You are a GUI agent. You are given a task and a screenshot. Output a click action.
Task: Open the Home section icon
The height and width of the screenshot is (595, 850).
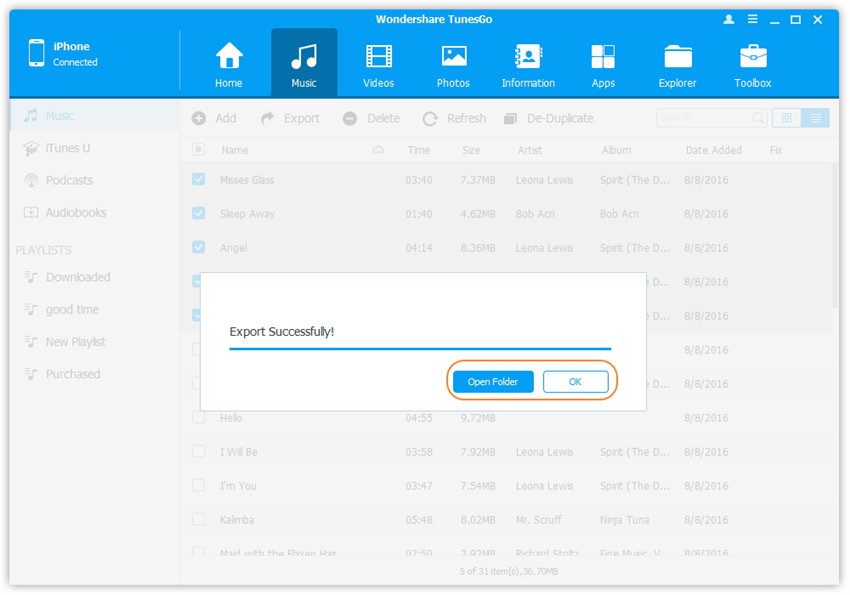[x=229, y=65]
